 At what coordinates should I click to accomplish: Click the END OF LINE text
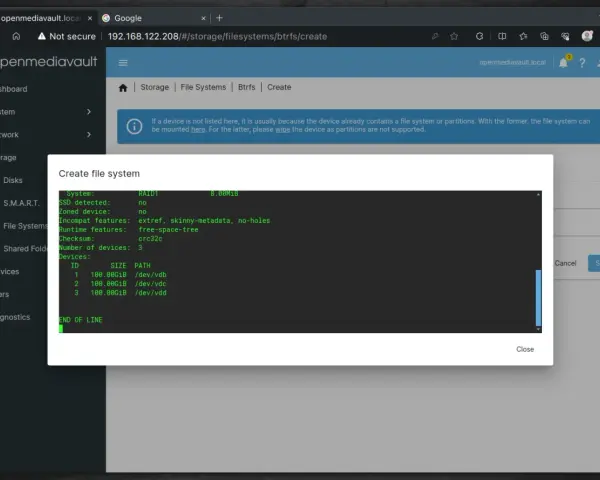(x=80, y=320)
